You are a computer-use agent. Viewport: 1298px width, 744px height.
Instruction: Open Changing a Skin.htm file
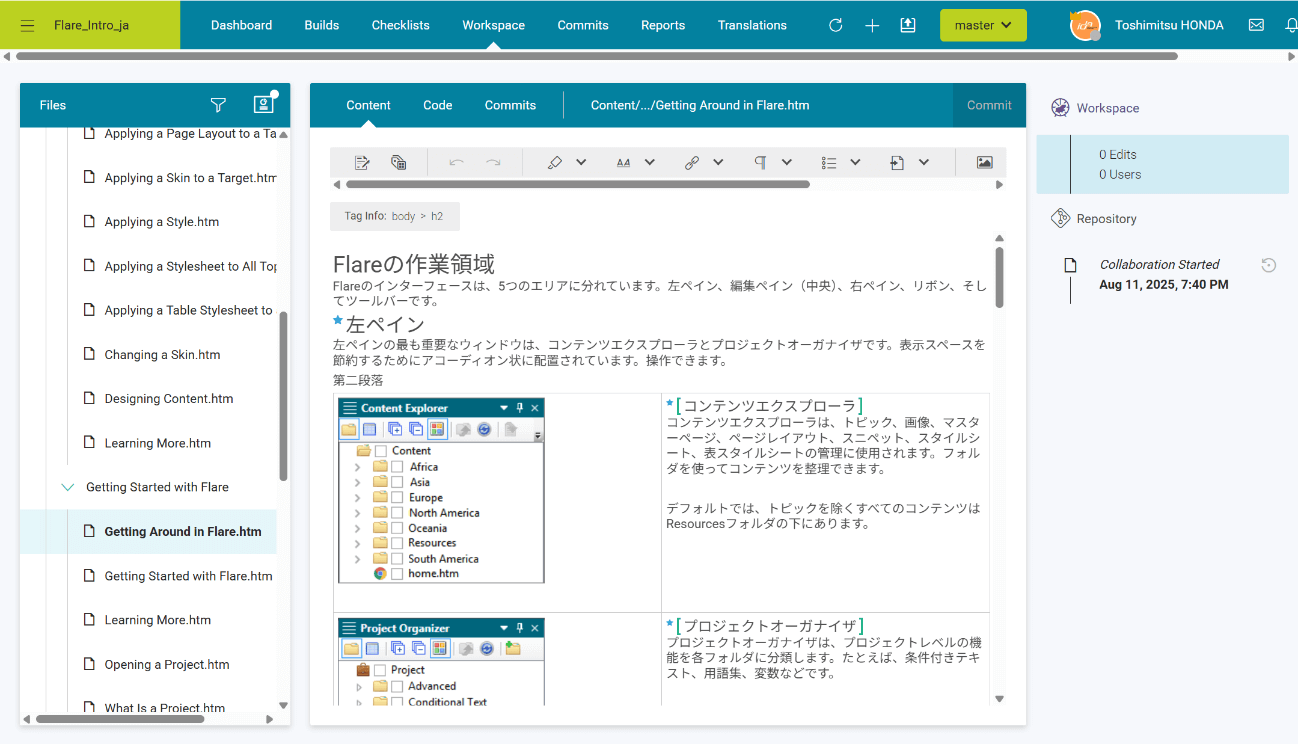pyautogui.click(x=162, y=355)
